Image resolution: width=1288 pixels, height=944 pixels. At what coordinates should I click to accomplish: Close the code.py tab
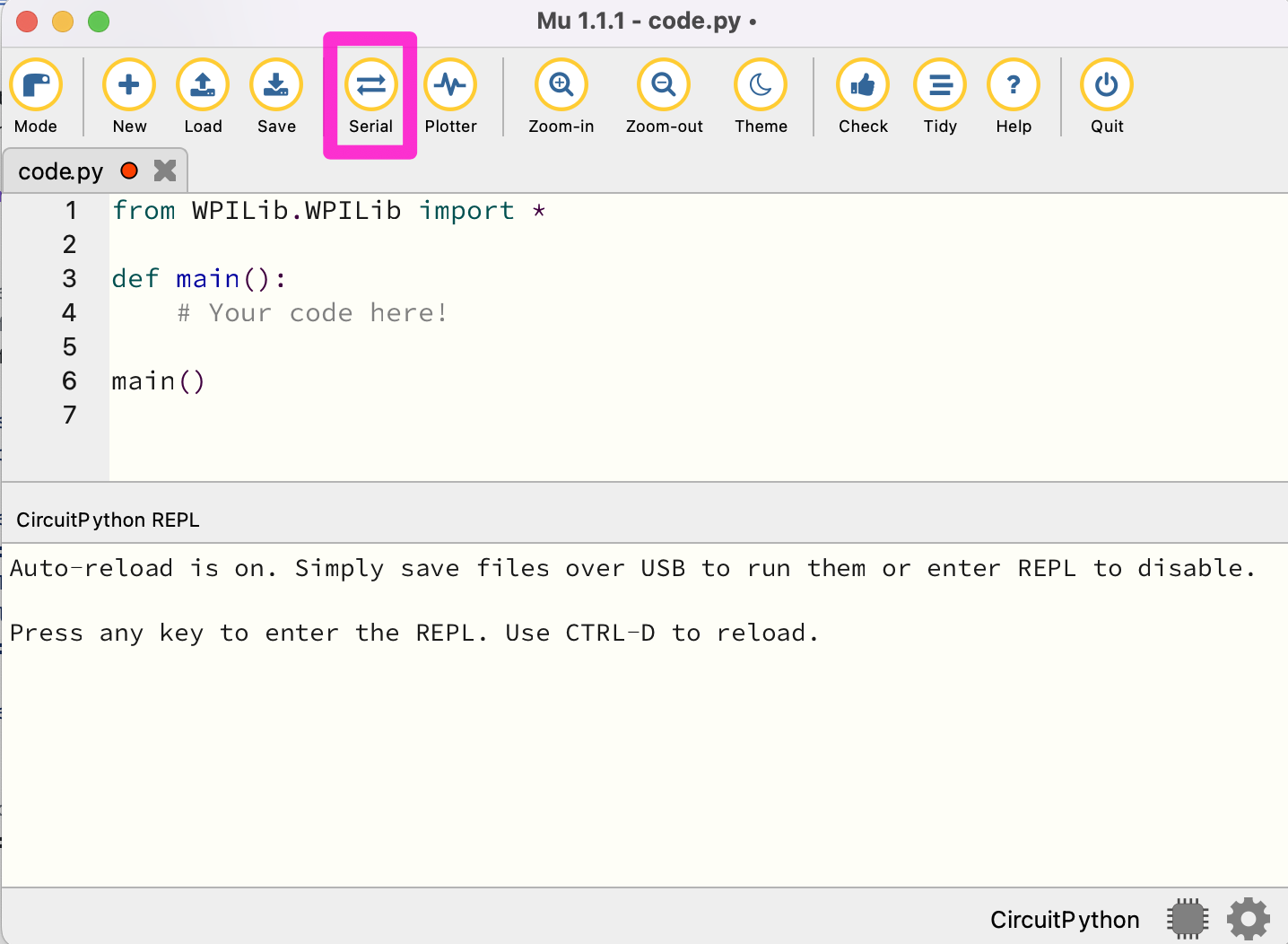click(x=165, y=170)
